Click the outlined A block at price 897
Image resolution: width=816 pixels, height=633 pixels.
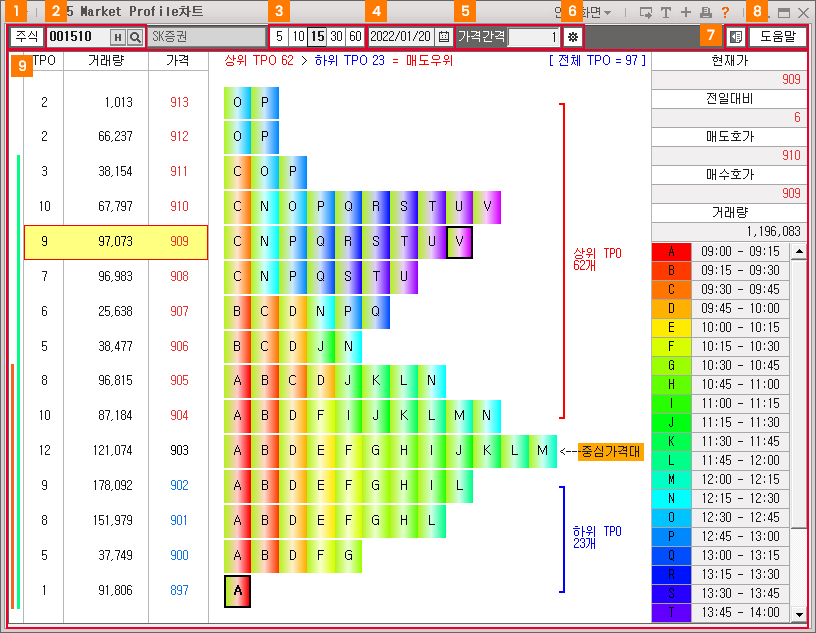(238, 591)
